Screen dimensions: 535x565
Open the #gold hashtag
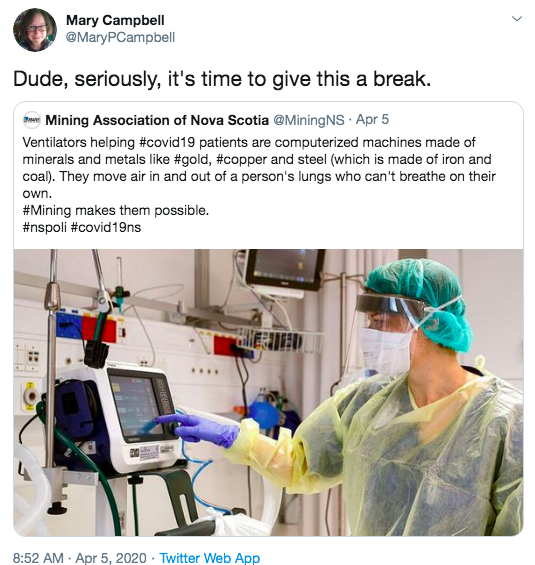click(193, 159)
